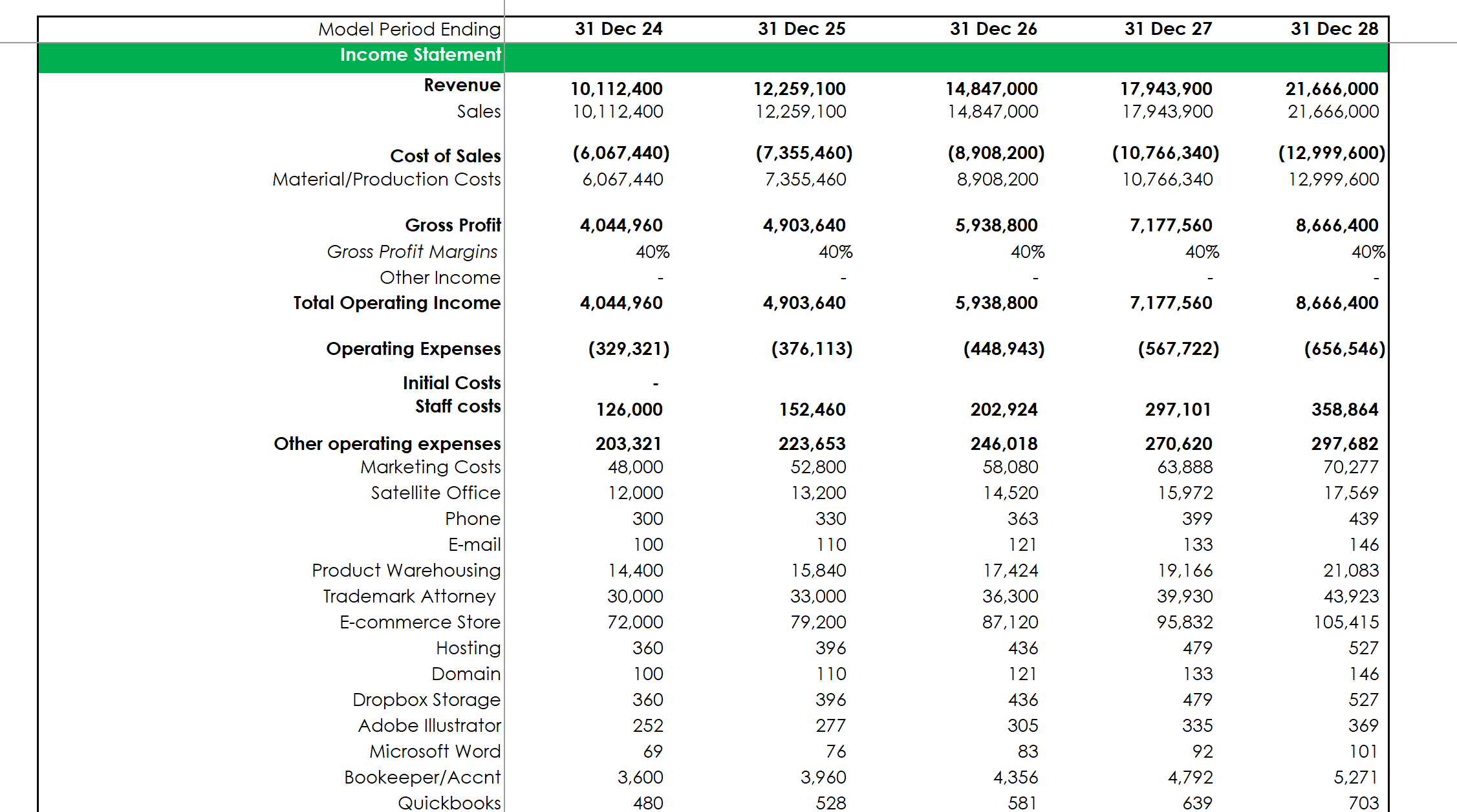Click the Model Period Ending label
This screenshot has width=1457, height=812.
409,29
